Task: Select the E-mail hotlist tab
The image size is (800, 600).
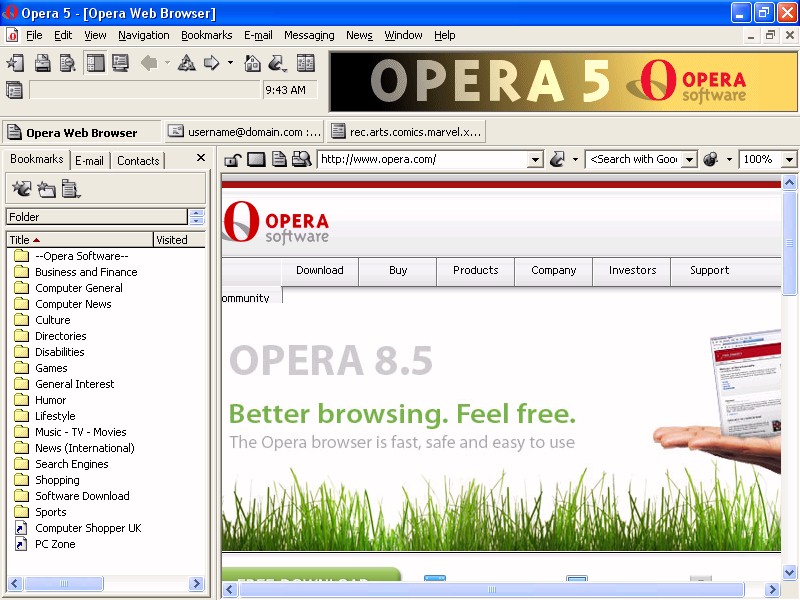Action: 89,161
